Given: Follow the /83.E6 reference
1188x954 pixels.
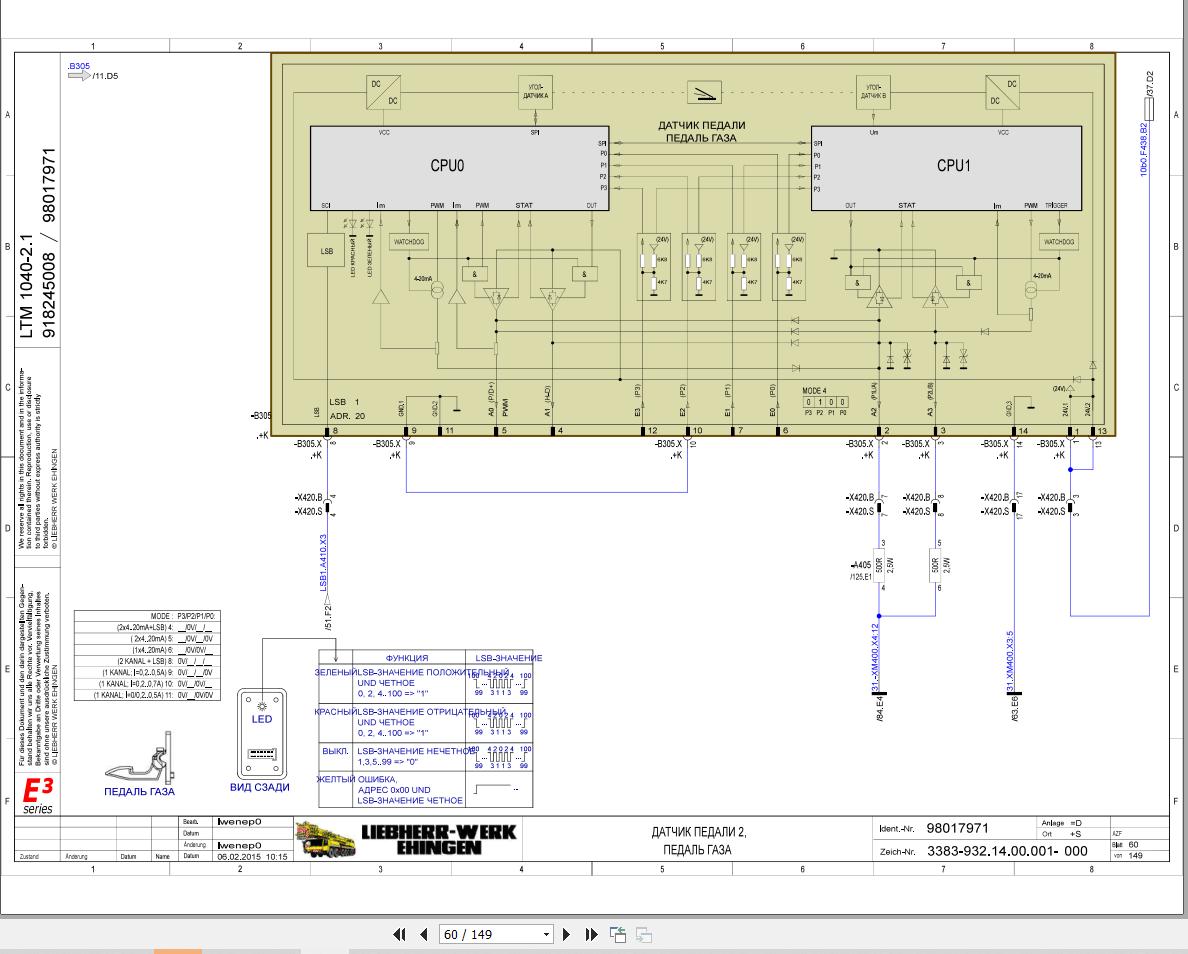Looking at the screenshot, I should (x=1015, y=708).
